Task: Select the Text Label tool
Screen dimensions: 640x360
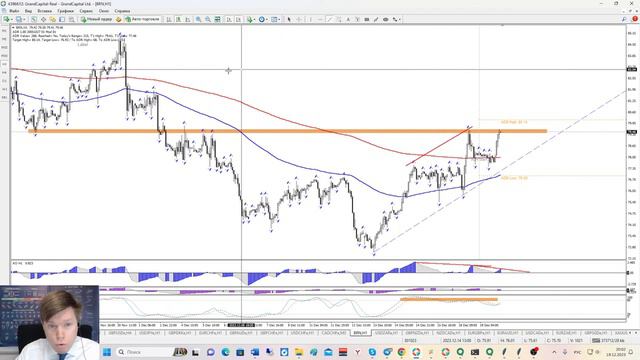Action: (x=357, y=19)
